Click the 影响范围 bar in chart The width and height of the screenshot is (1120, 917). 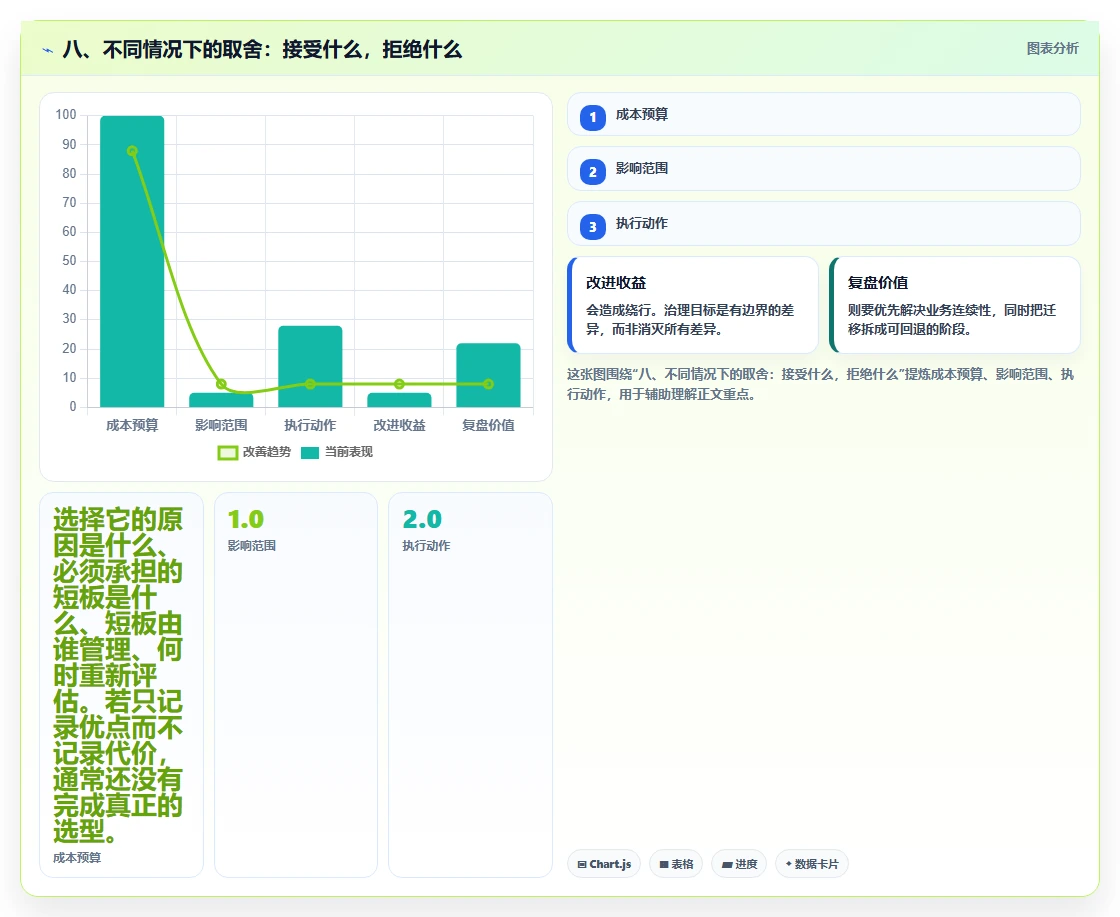coord(221,400)
